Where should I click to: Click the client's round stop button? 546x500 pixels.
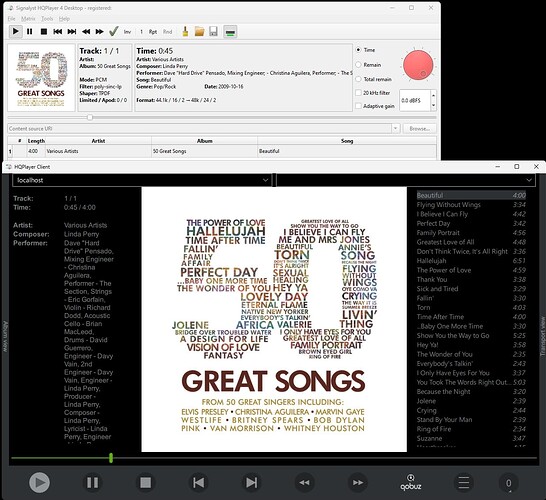[x=145, y=483]
